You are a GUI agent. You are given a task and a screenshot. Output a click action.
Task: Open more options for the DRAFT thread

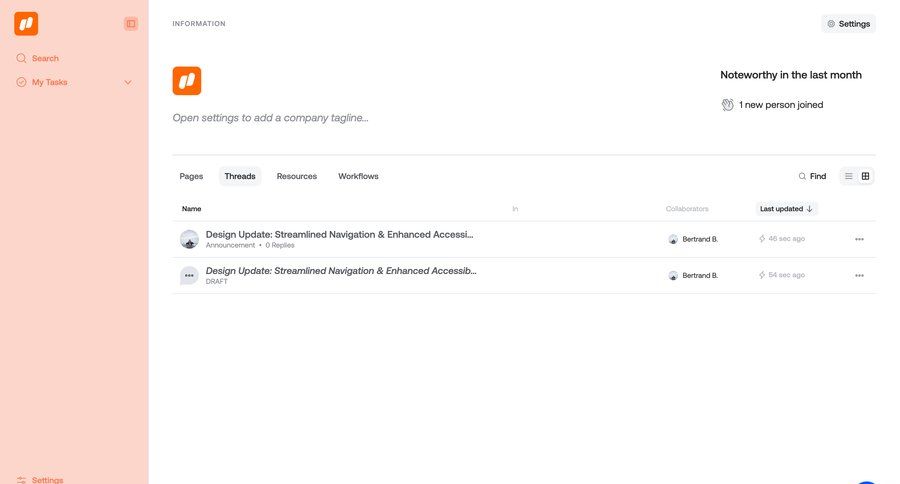coord(859,275)
